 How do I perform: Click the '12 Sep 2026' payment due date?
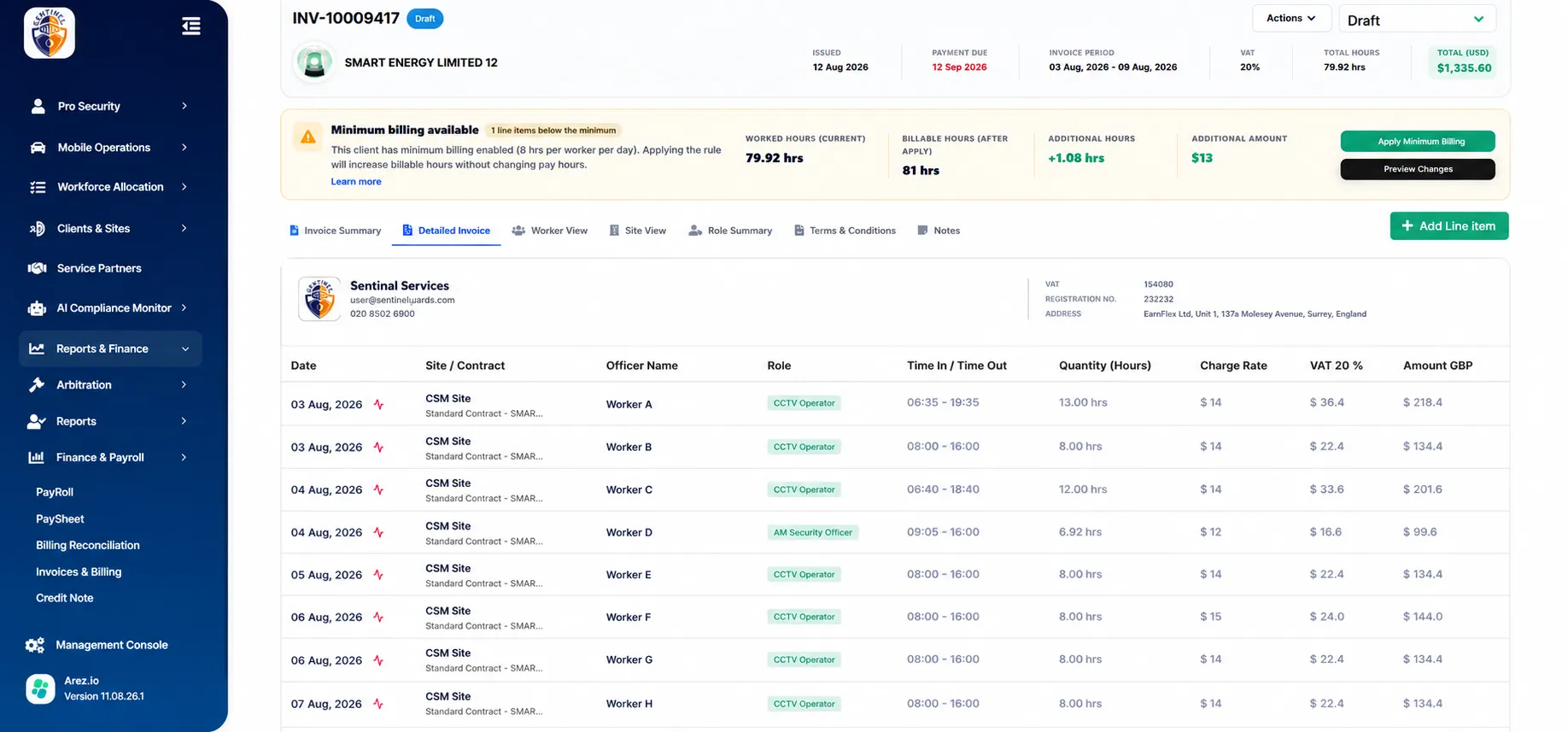[x=959, y=67]
